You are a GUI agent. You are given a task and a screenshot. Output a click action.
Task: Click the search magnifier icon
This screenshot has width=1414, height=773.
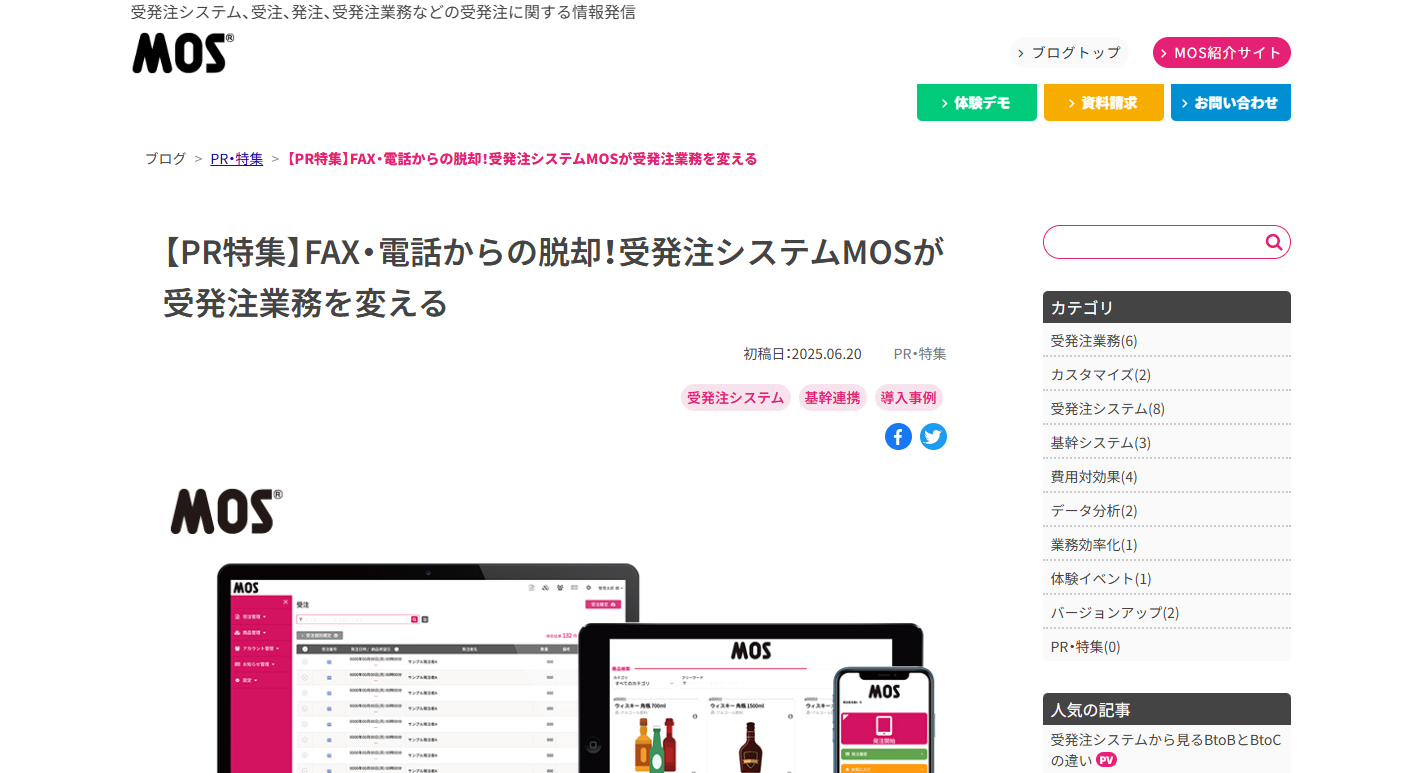pyautogui.click(x=1273, y=242)
